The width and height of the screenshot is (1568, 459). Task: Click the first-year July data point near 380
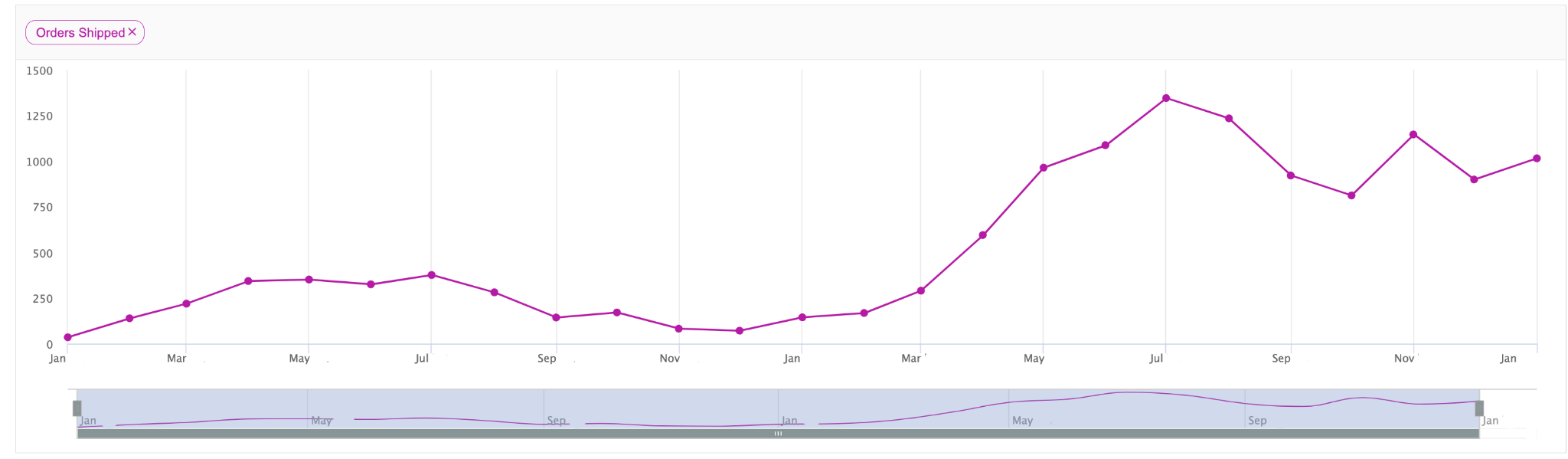[x=432, y=275]
